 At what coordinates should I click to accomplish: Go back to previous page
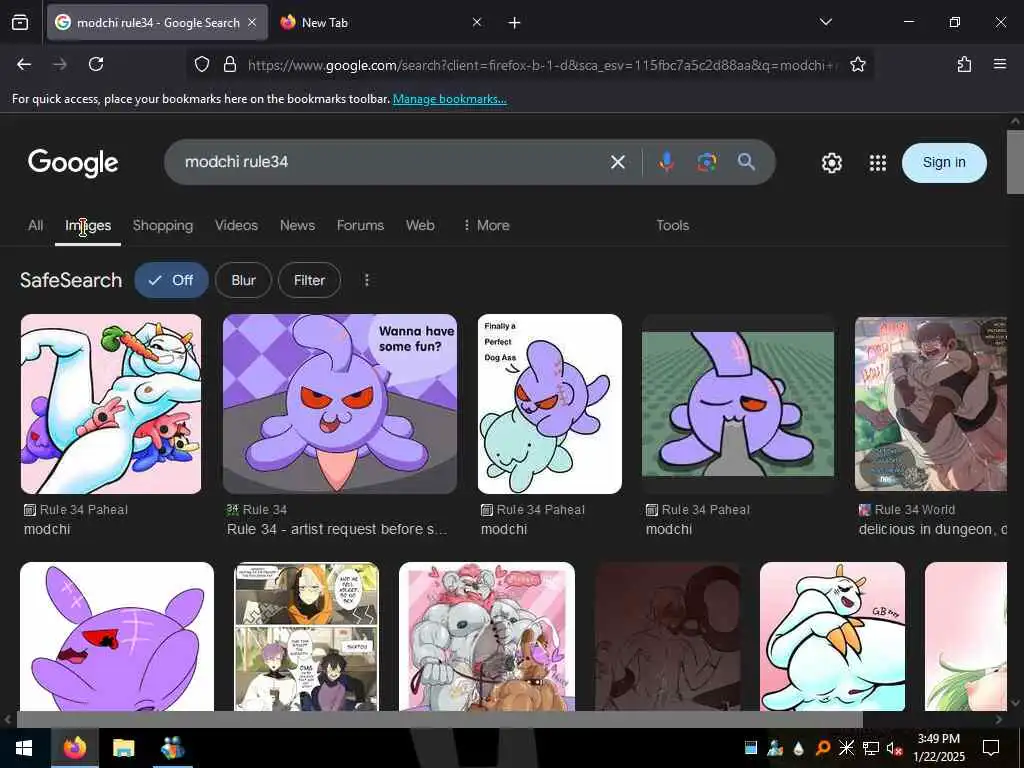point(24,64)
